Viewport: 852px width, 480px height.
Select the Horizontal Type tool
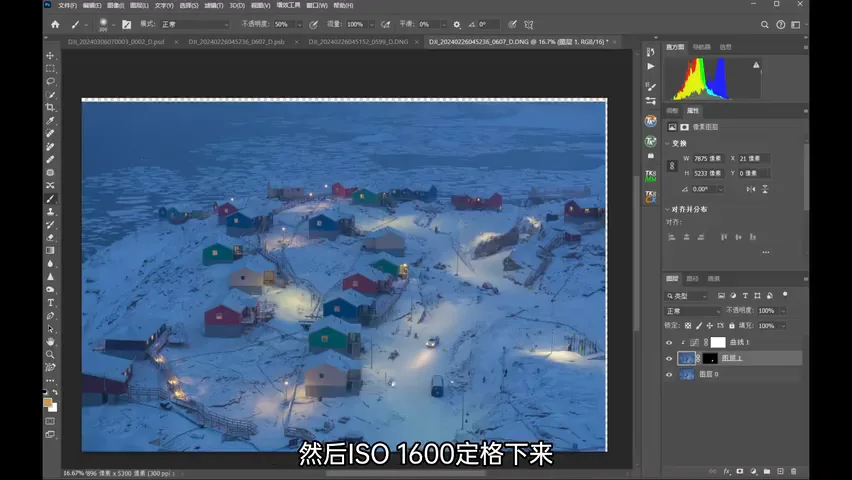[x=50, y=303]
